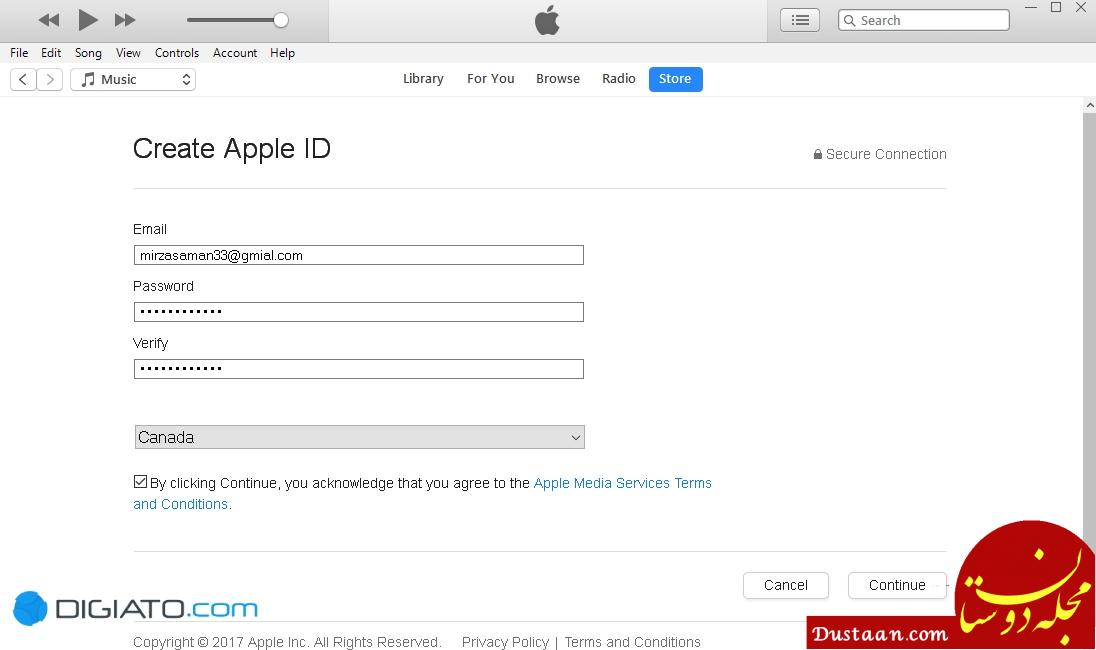The width and height of the screenshot is (1096, 650).
Task: Toggle the terms agreement checkbox
Action: pos(140,482)
